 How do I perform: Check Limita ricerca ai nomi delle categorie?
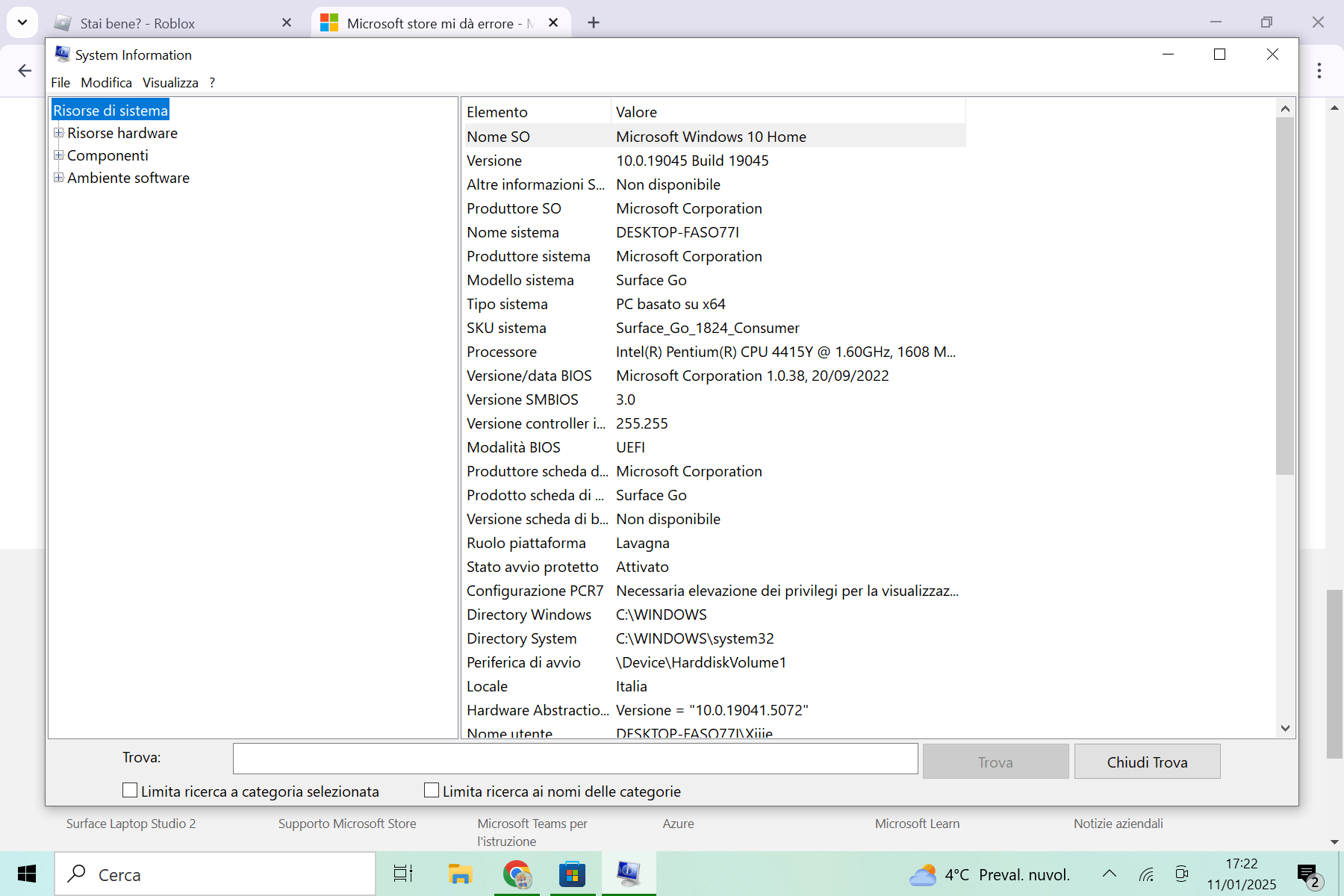(432, 790)
